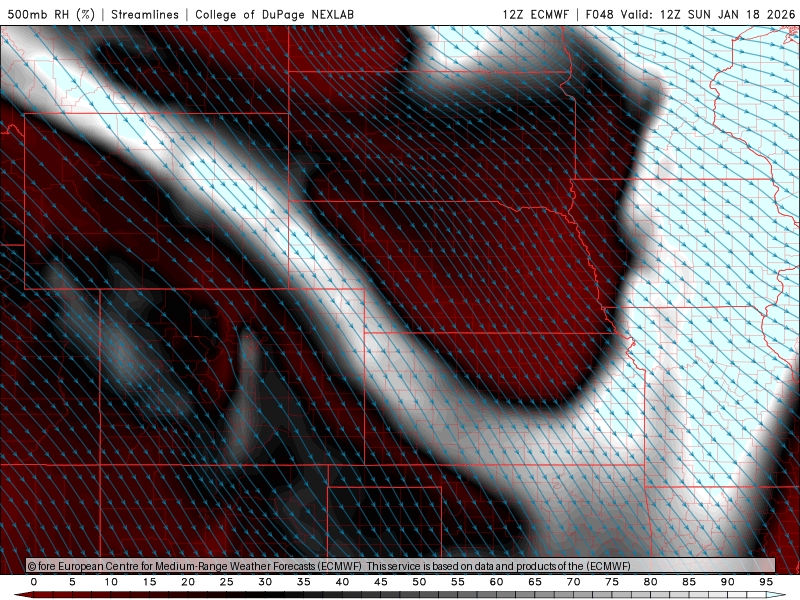Click the colorbar value 60 label
Image resolution: width=800 pixels, height=600 pixels.
click(x=496, y=582)
